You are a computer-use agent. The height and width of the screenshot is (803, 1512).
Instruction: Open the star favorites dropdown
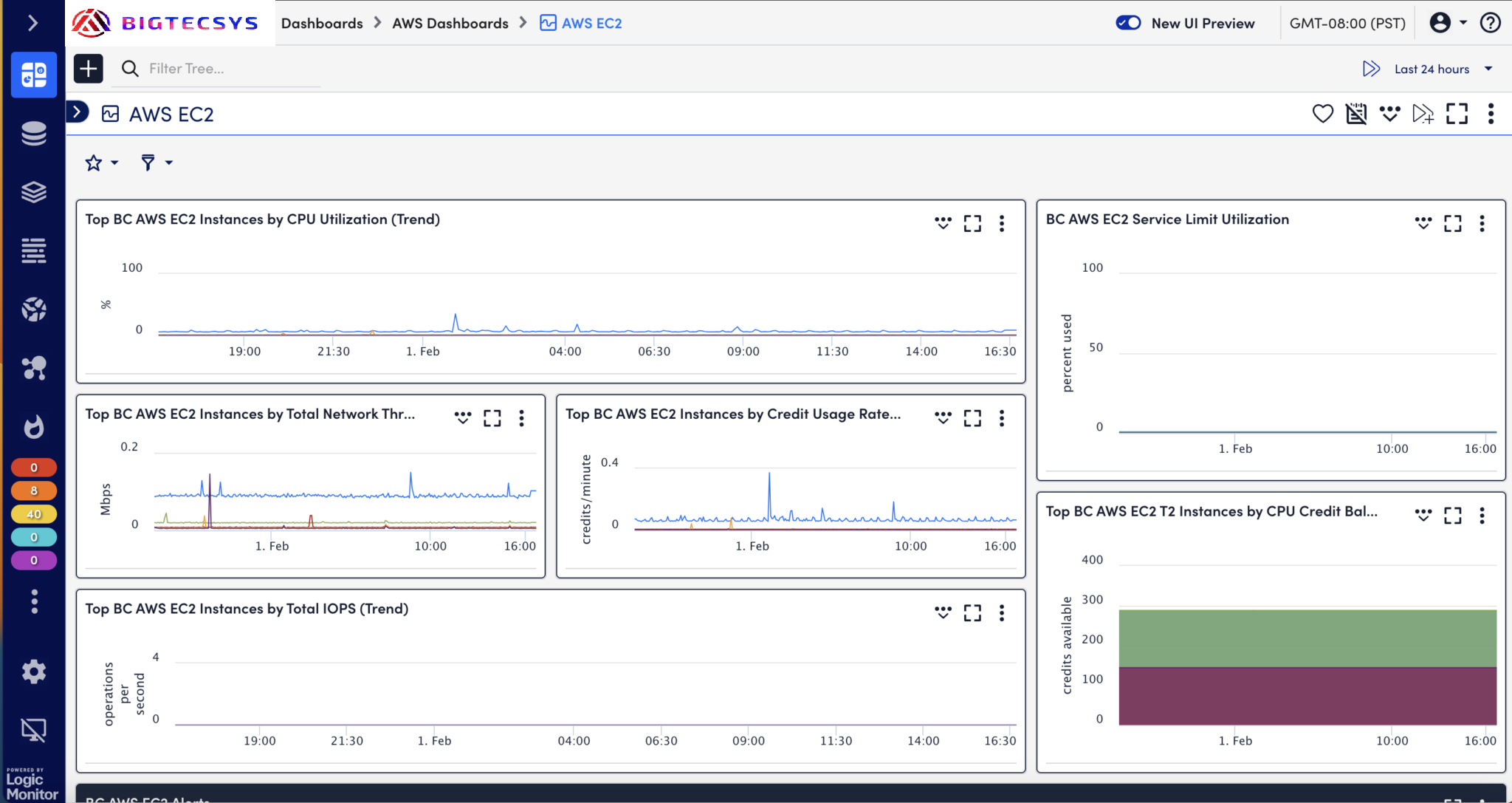coord(102,163)
